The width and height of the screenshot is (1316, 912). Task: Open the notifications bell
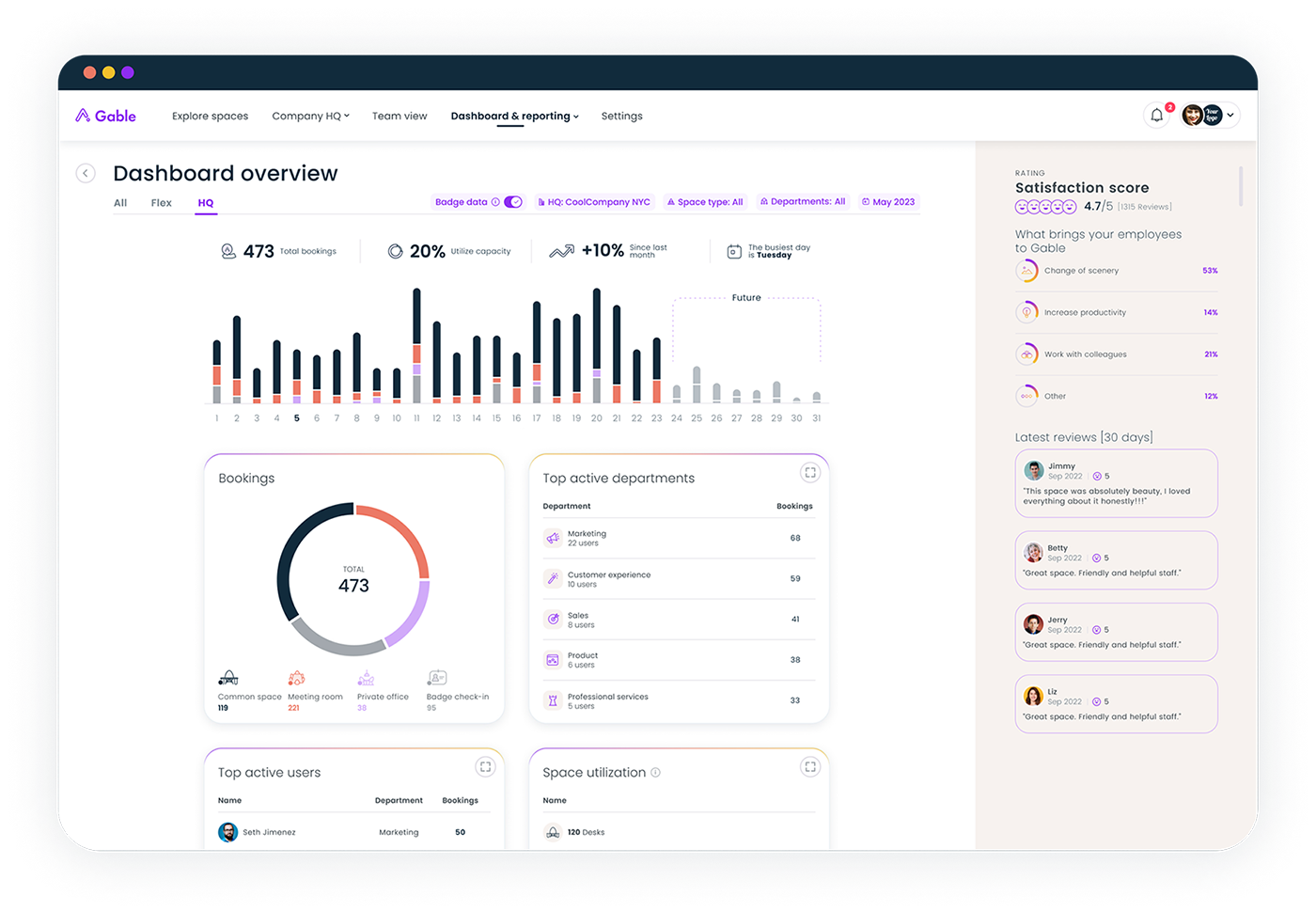point(1157,116)
